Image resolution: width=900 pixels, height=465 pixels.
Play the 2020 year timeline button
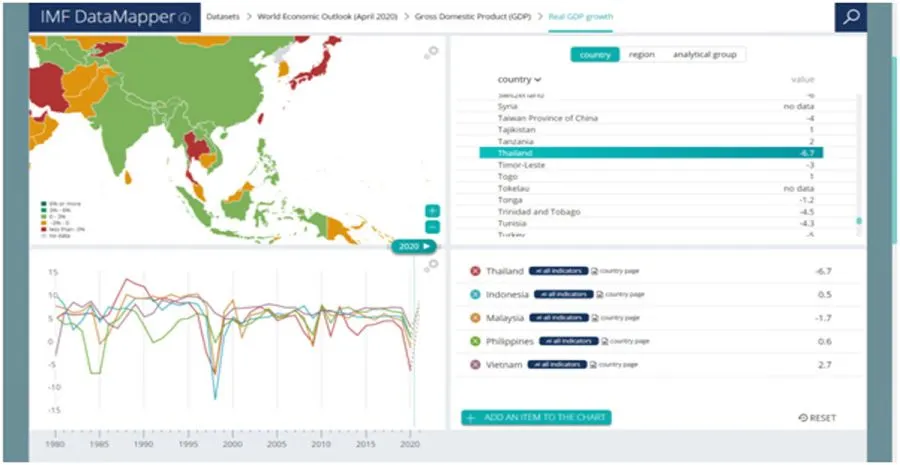tap(414, 246)
